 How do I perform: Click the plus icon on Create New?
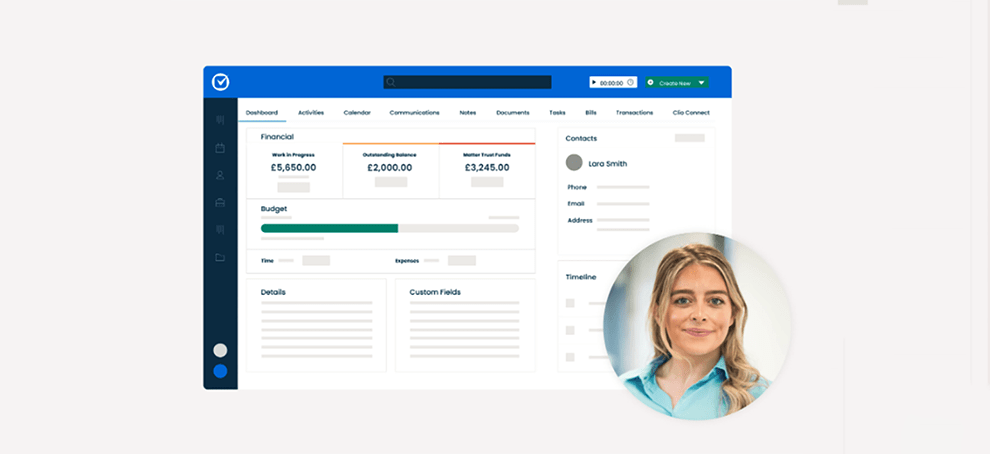point(651,82)
